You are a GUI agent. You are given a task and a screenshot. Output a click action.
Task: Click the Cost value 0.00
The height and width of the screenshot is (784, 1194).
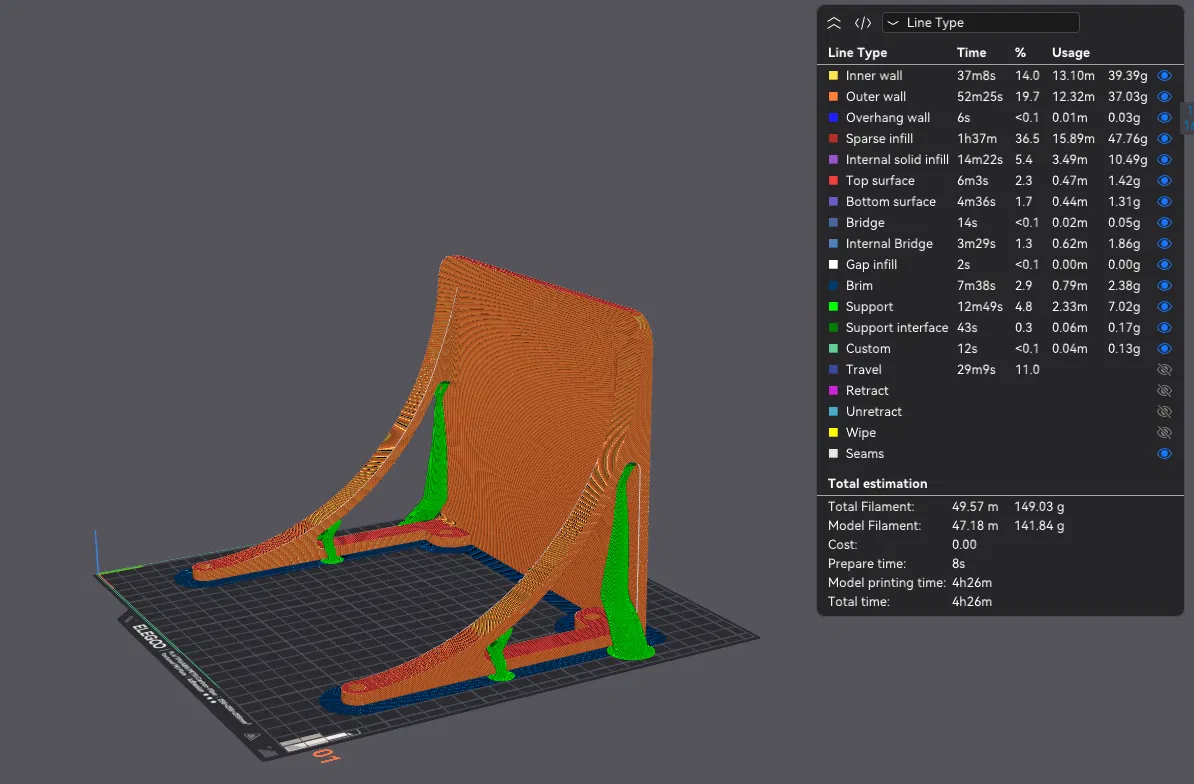coord(964,544)
